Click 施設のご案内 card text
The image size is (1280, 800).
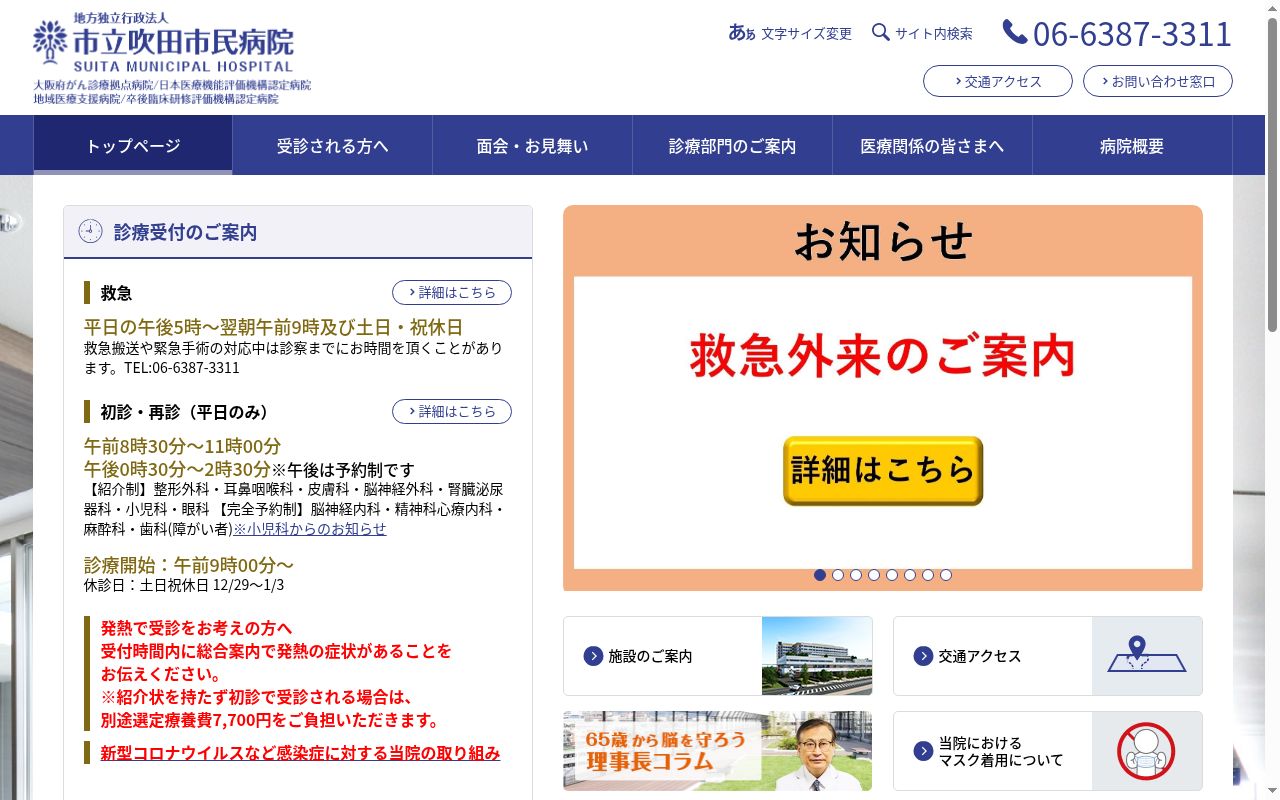650,656
